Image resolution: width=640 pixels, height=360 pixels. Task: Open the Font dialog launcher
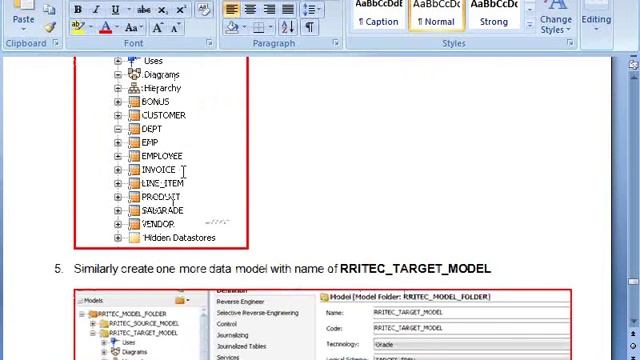click(209, 43)
